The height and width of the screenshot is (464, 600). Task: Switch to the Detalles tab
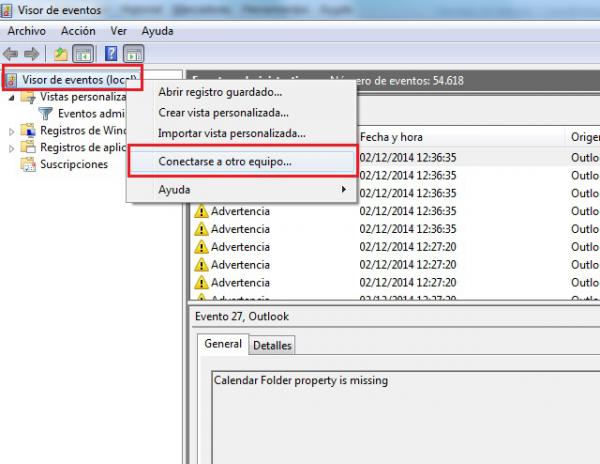point(272,345)
